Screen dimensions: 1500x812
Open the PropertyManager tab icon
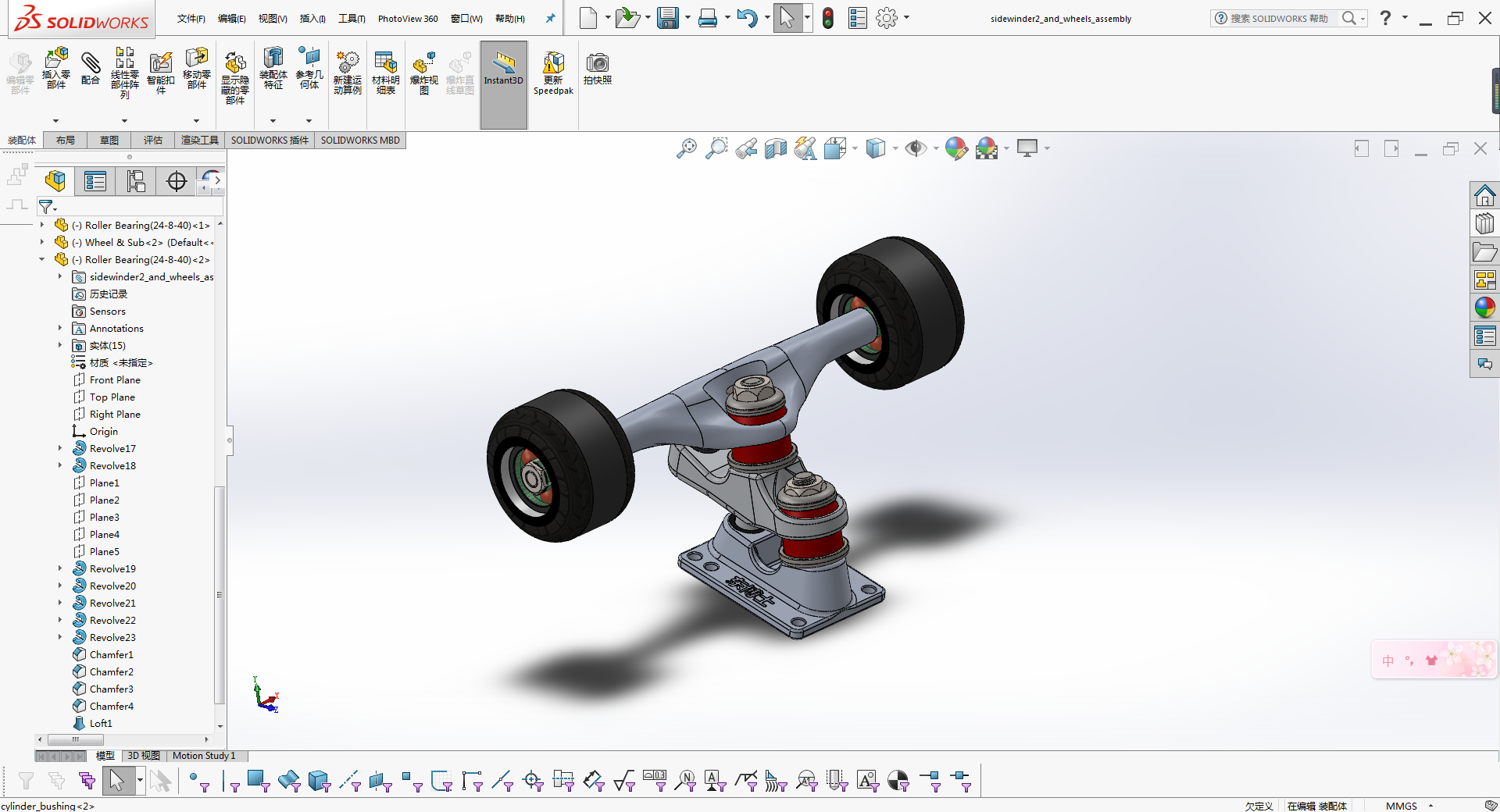click(x=95, y=181)
